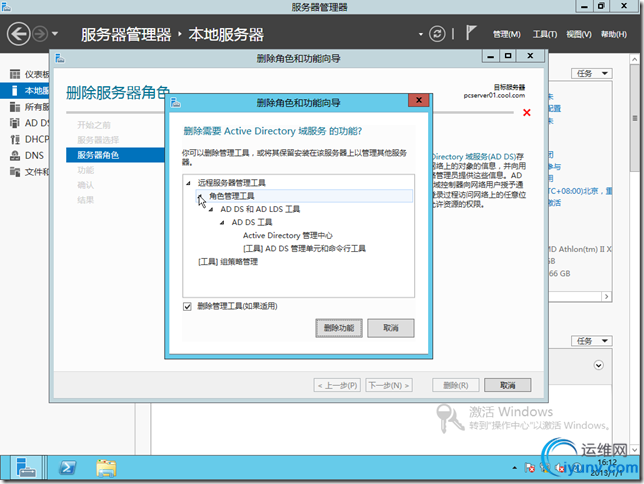The width and height of the screenshot is (644, 484).
Task: Open the notifications flag icon
Action: point(470,33)
